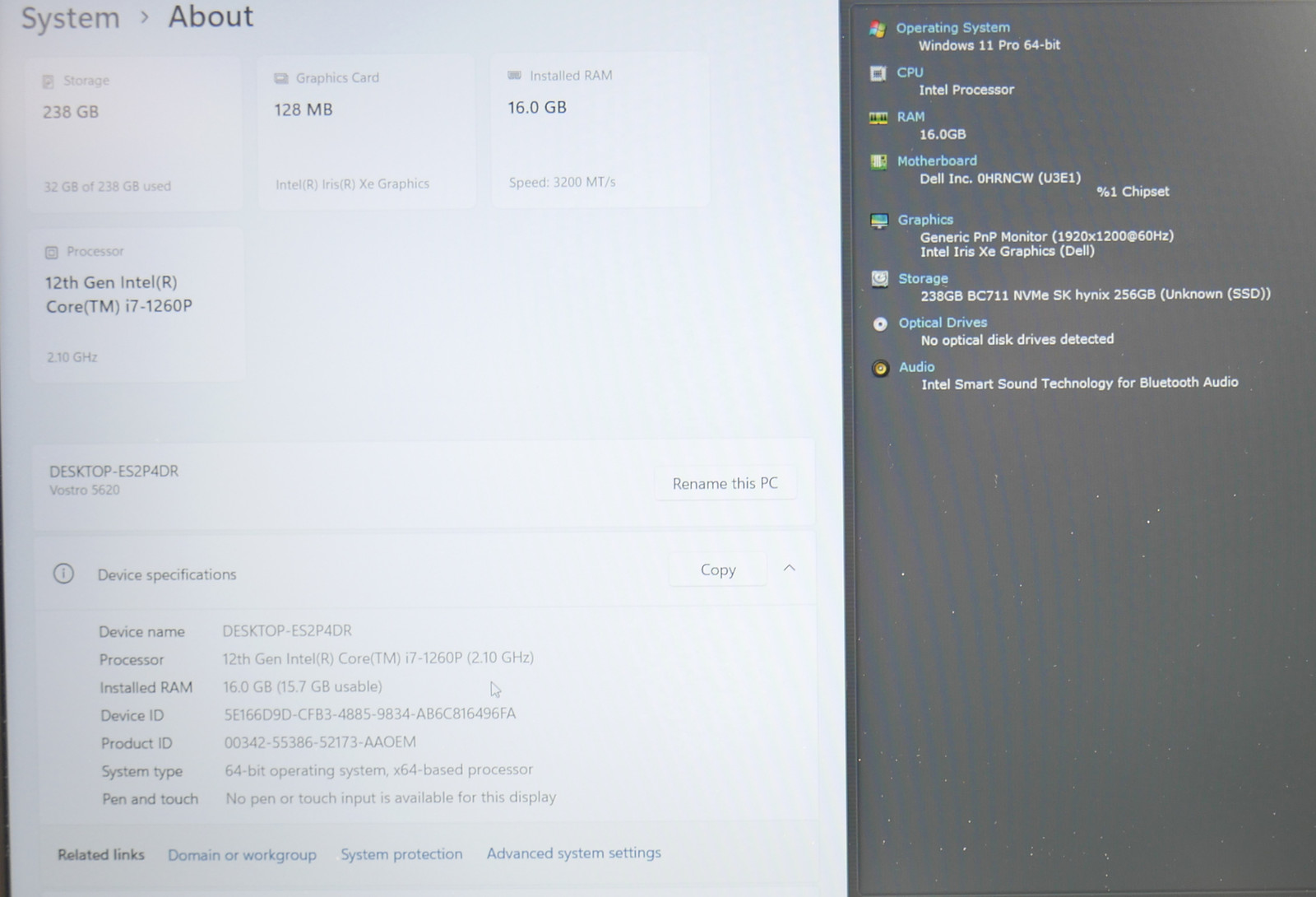Click the Graphics monitor icon in Speccy
The width and height of the screenshot is (1316, 897).
pos(879,221)
